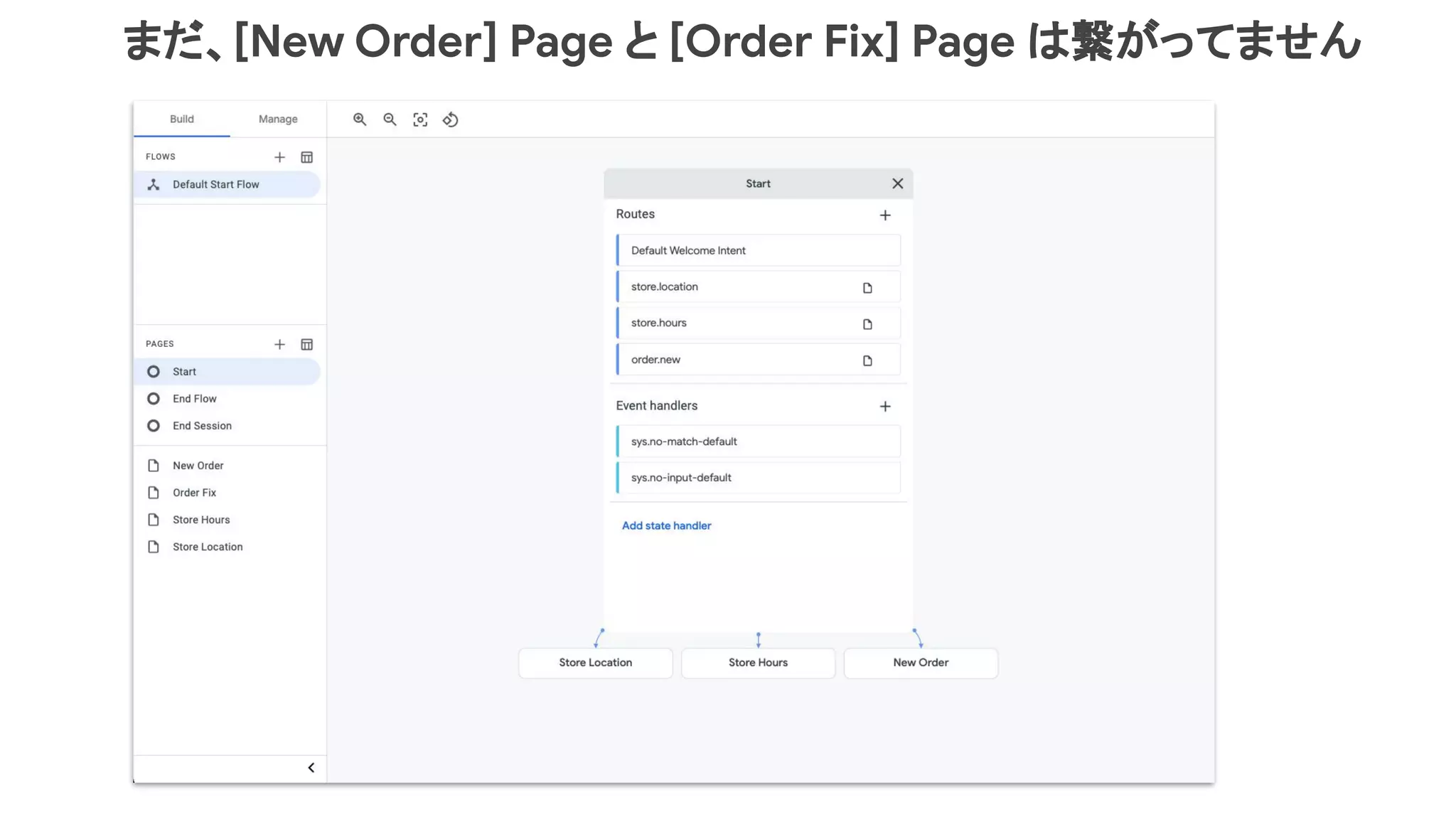The width and height of the screenshot is (1456, 819).
Task: Click the Routes section heading
Action: [x=635, y=214]
